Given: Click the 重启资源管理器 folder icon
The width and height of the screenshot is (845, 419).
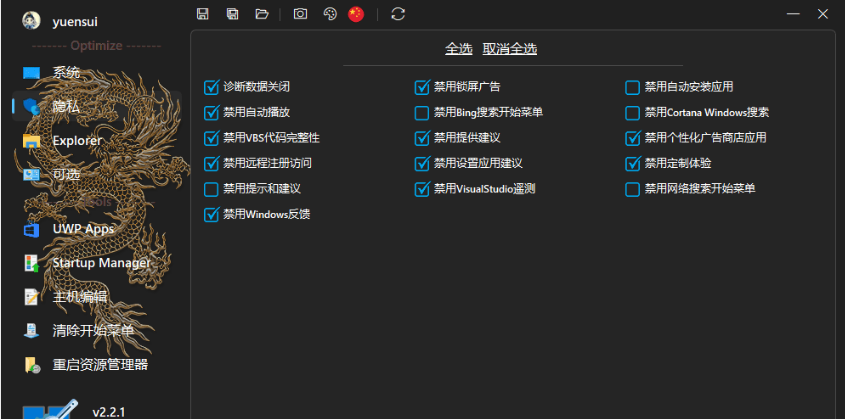Looking at the screenshot, I should (31, 365).
